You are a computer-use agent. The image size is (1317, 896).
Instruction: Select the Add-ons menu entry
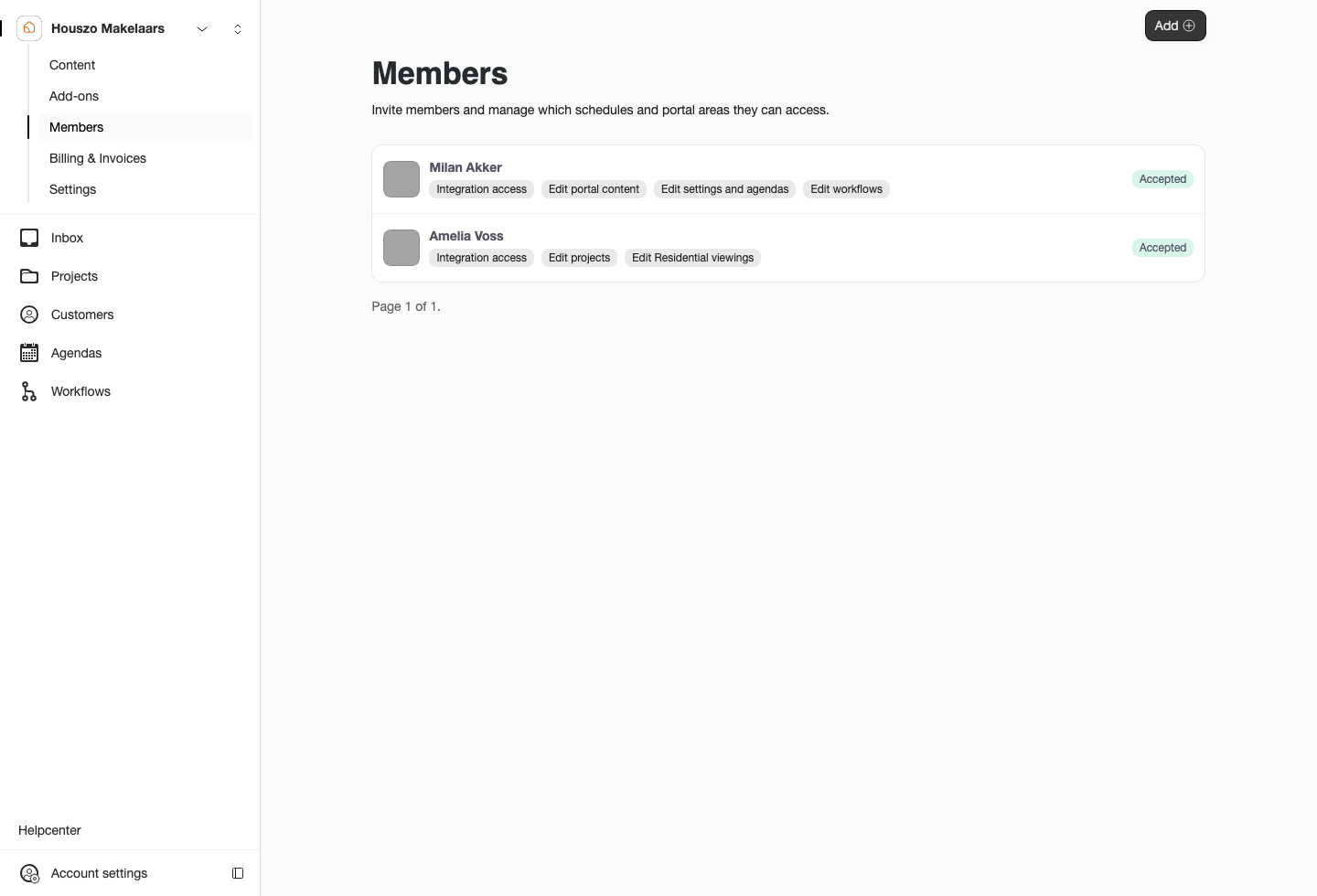pos(74,96)
